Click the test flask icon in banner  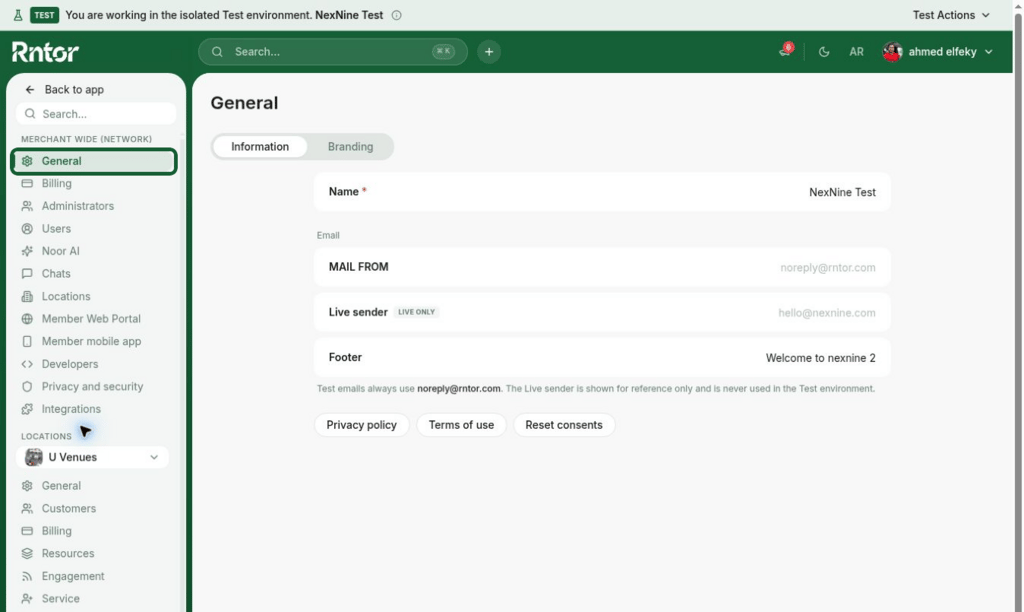(18, 15)
